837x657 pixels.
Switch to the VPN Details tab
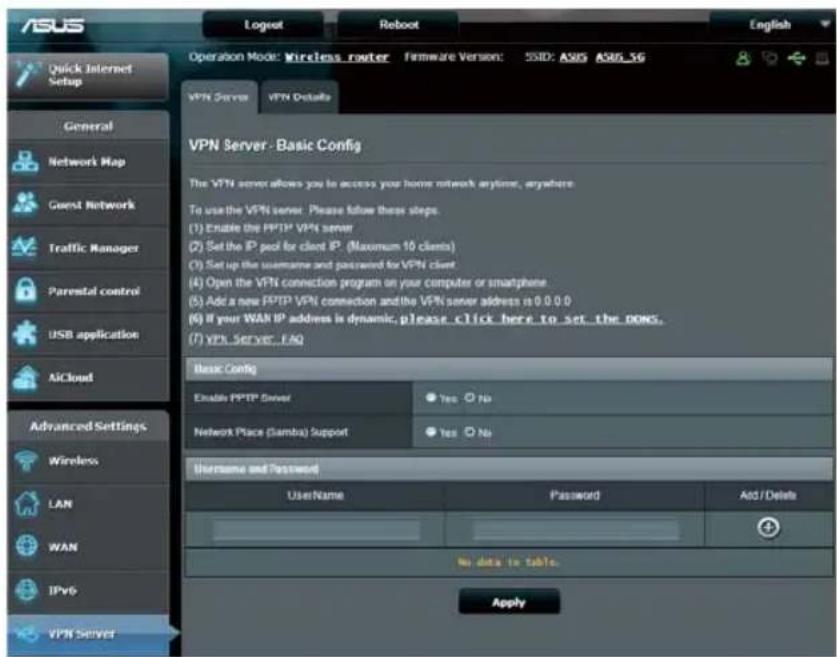(x=299, y=97)
